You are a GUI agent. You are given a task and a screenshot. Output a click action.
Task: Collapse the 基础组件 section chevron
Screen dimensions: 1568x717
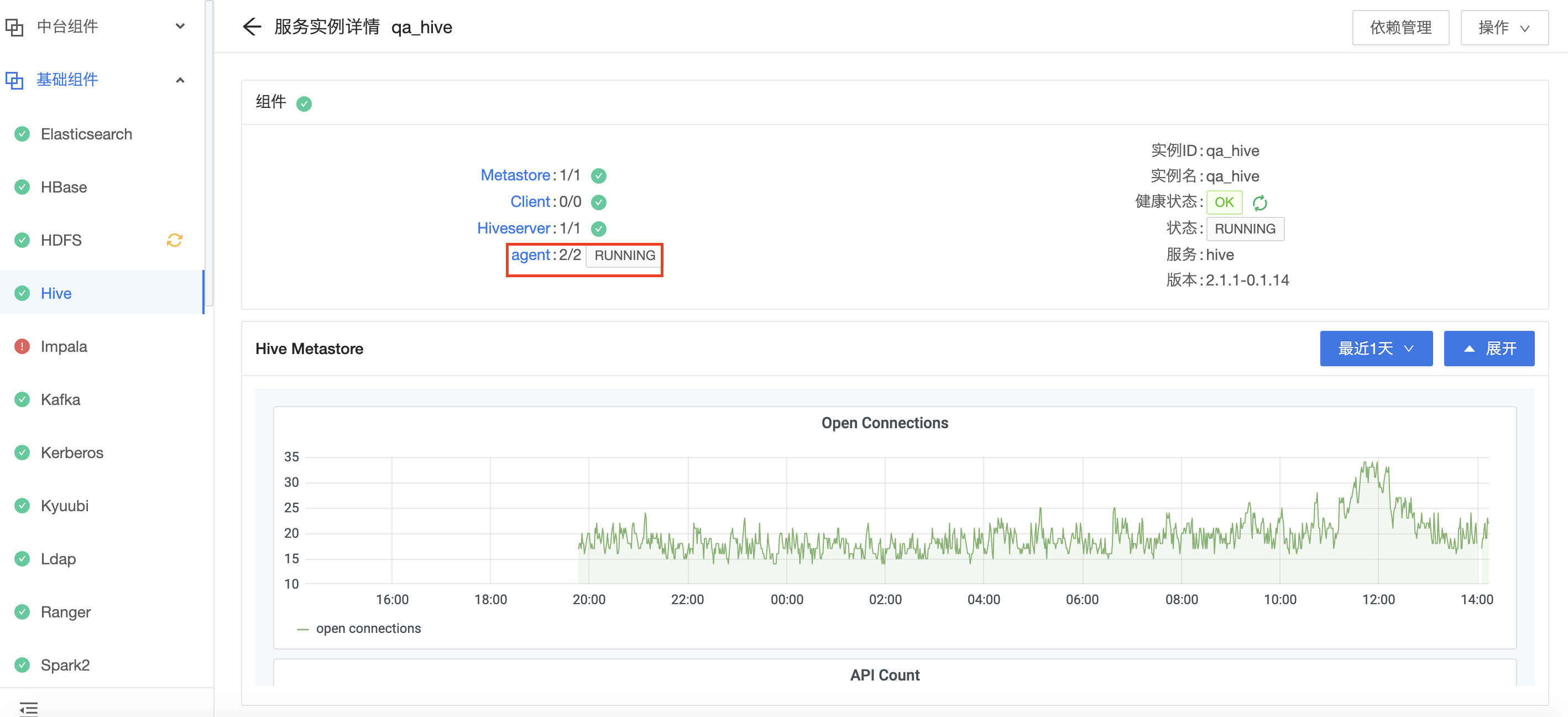[180, 80]
